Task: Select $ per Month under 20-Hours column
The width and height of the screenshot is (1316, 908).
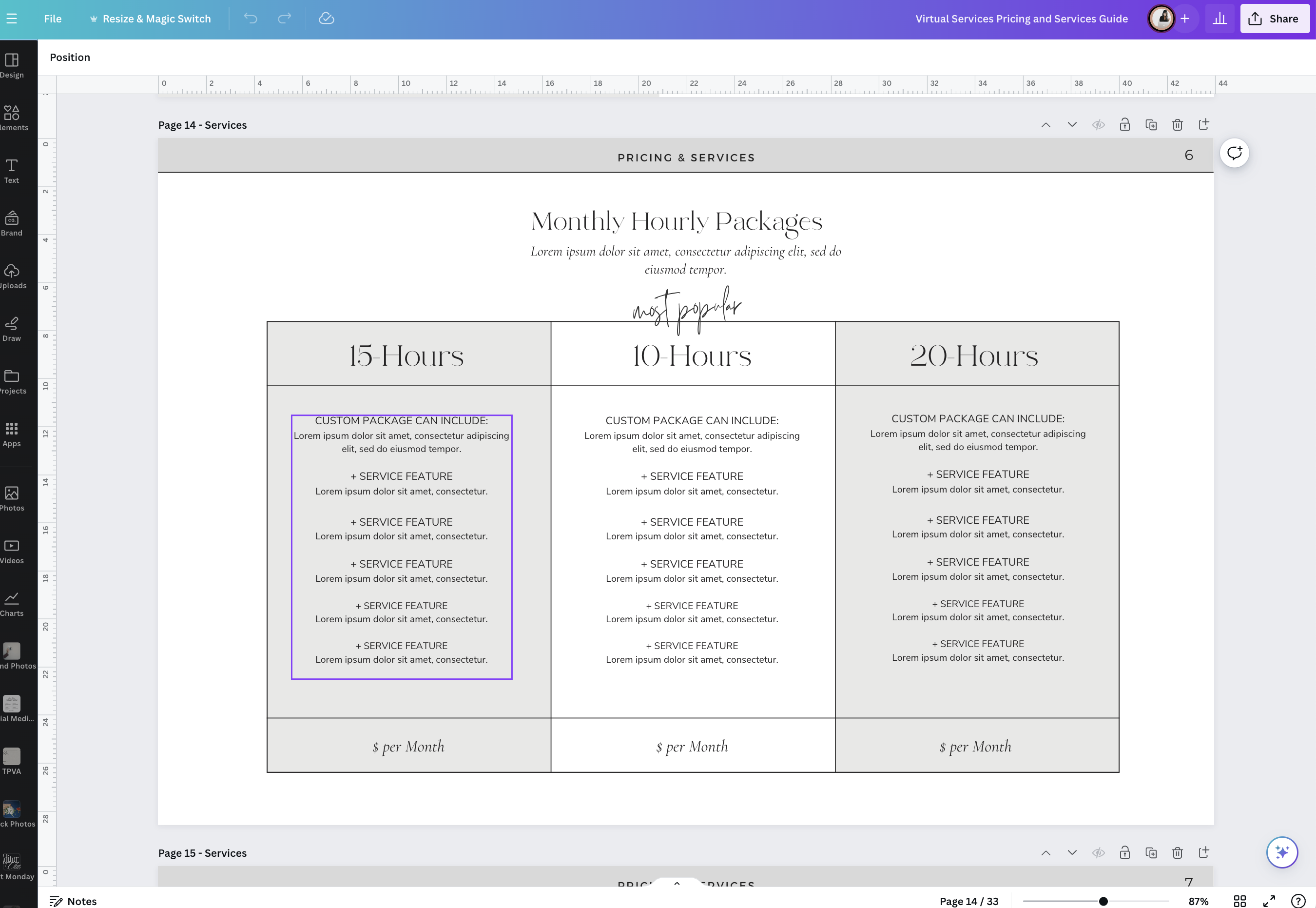Action: click(x=975, y=747)
